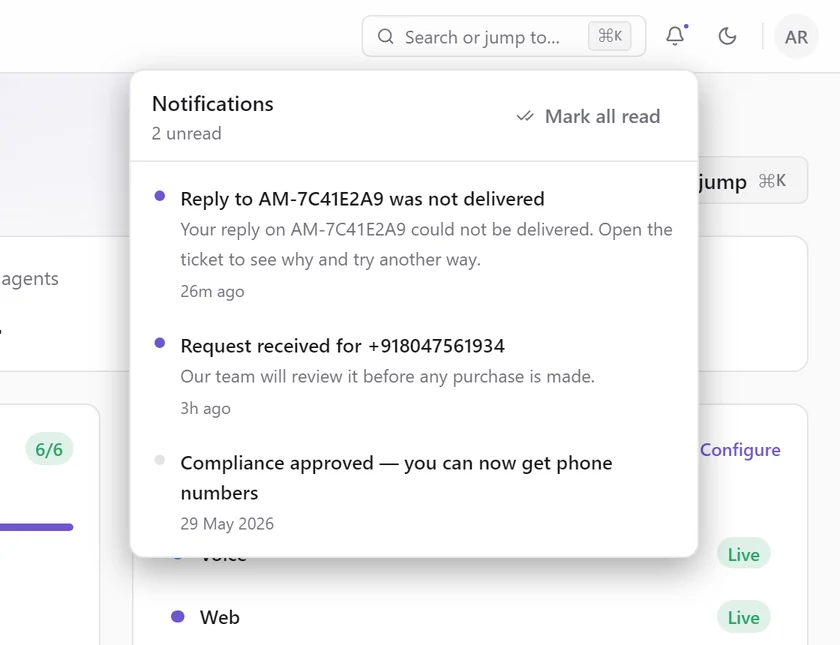Open the 'Request received for +918047561934' notification

point(414,376)
